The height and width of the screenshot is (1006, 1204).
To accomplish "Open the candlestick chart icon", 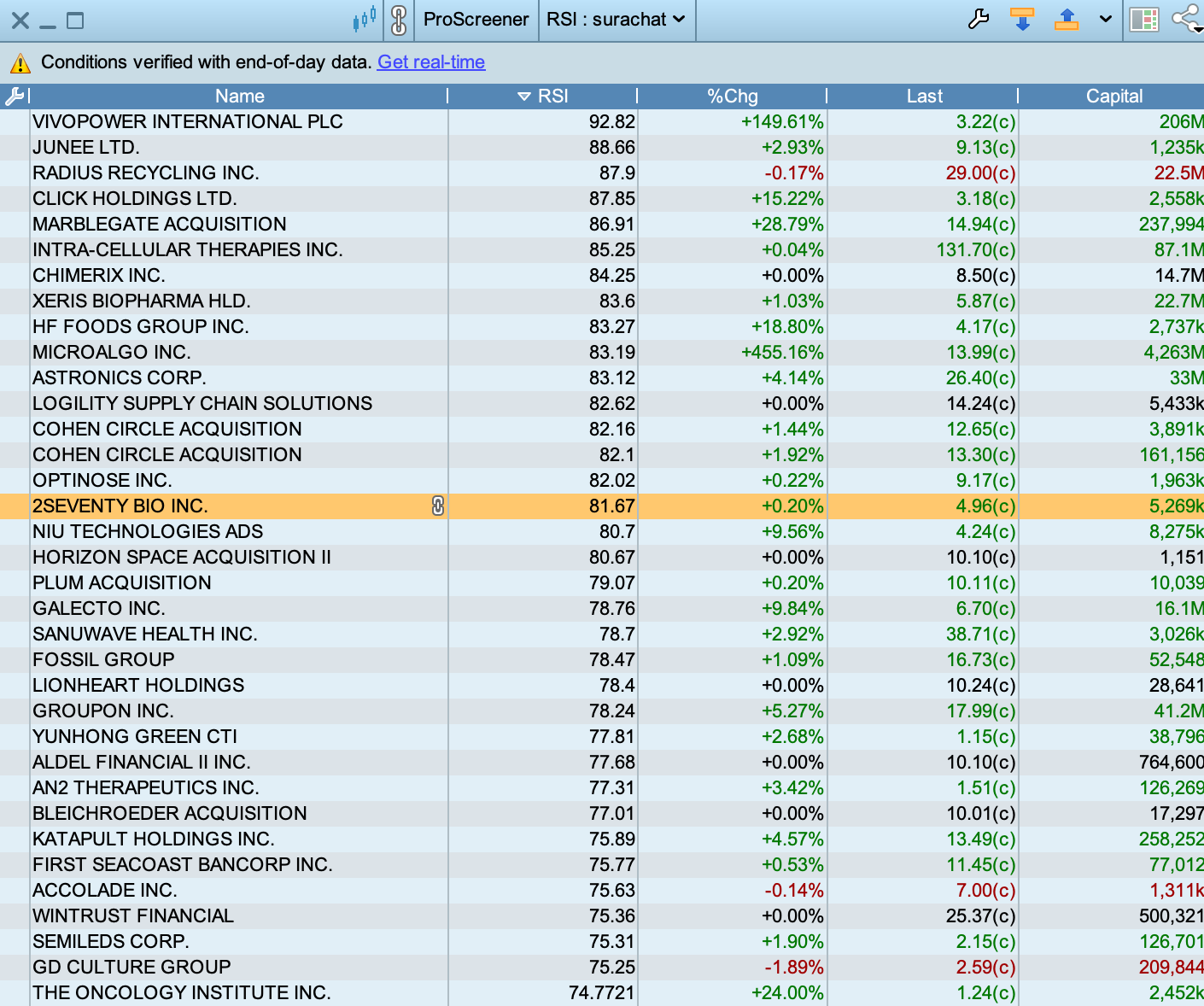I will point(365,19).
